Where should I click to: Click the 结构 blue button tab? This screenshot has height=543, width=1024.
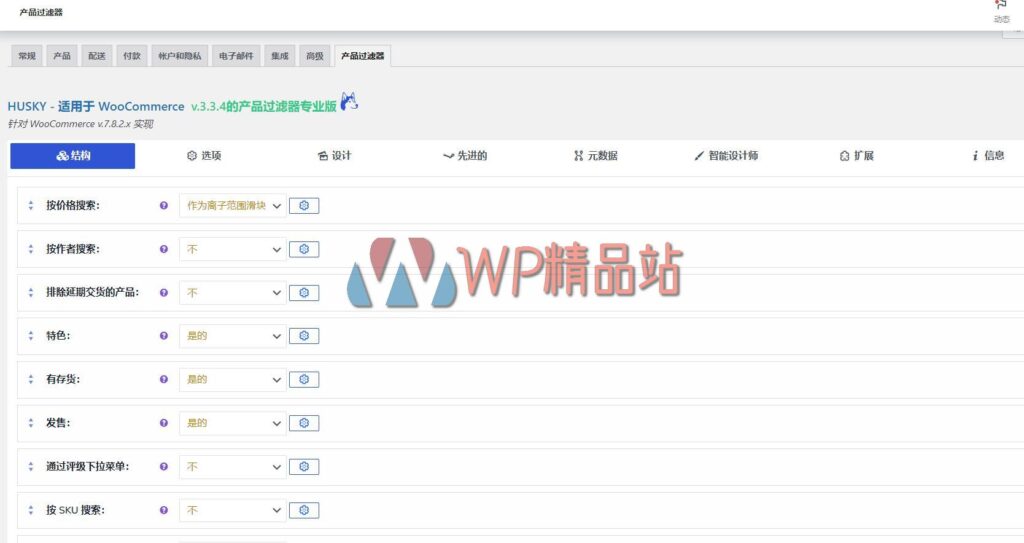73,156
